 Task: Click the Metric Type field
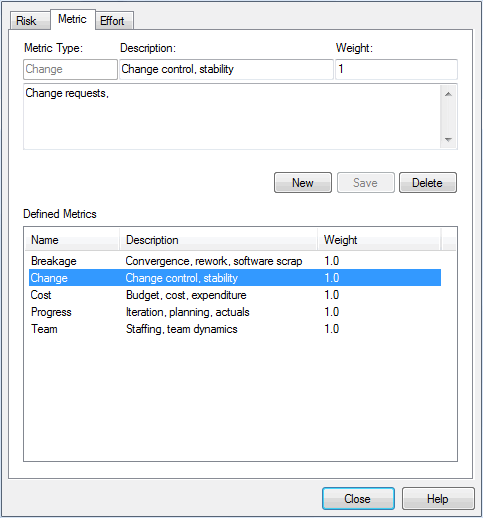[70, 69]
